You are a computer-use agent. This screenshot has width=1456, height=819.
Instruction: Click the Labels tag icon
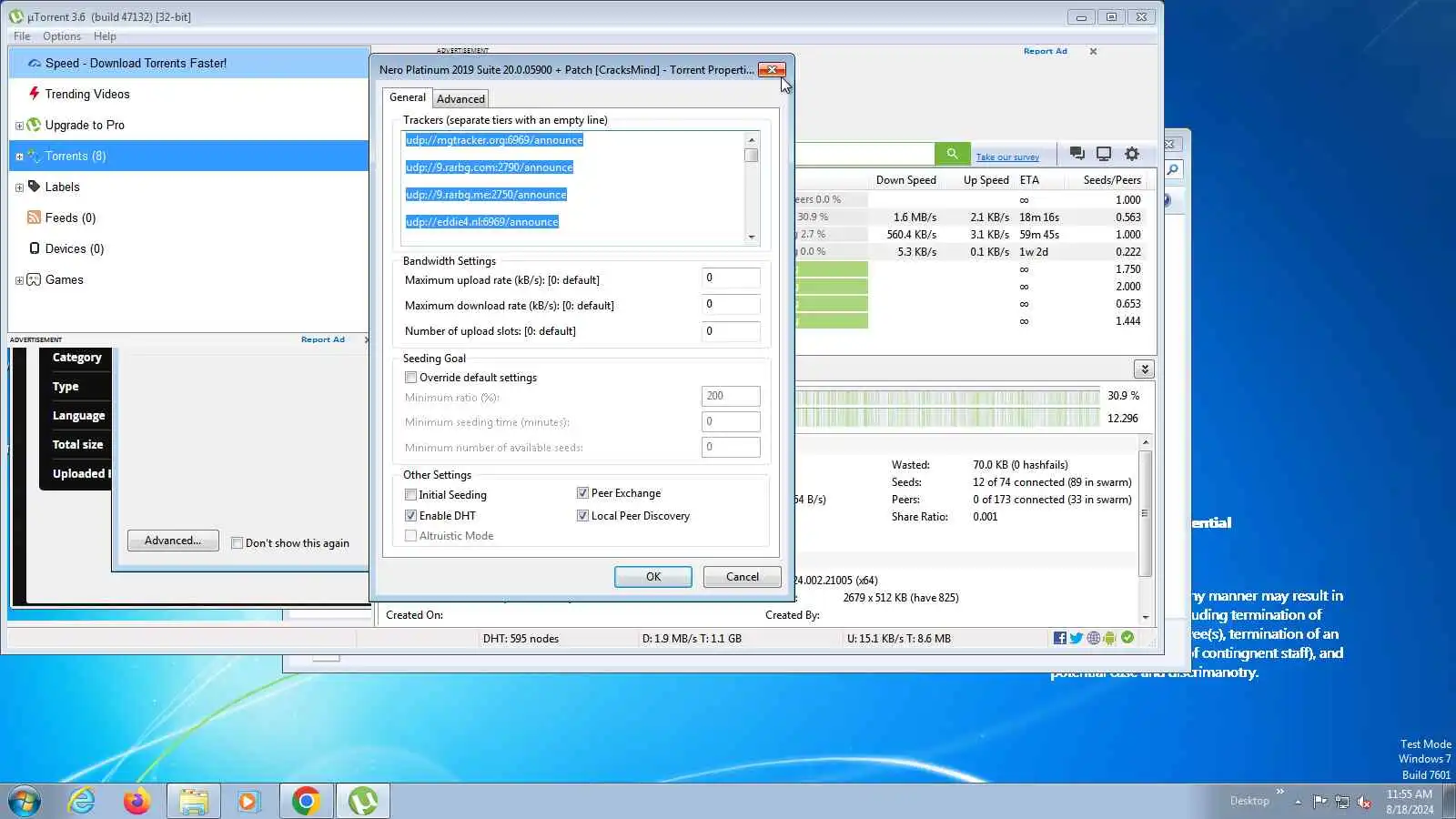[x=35, y=187]
